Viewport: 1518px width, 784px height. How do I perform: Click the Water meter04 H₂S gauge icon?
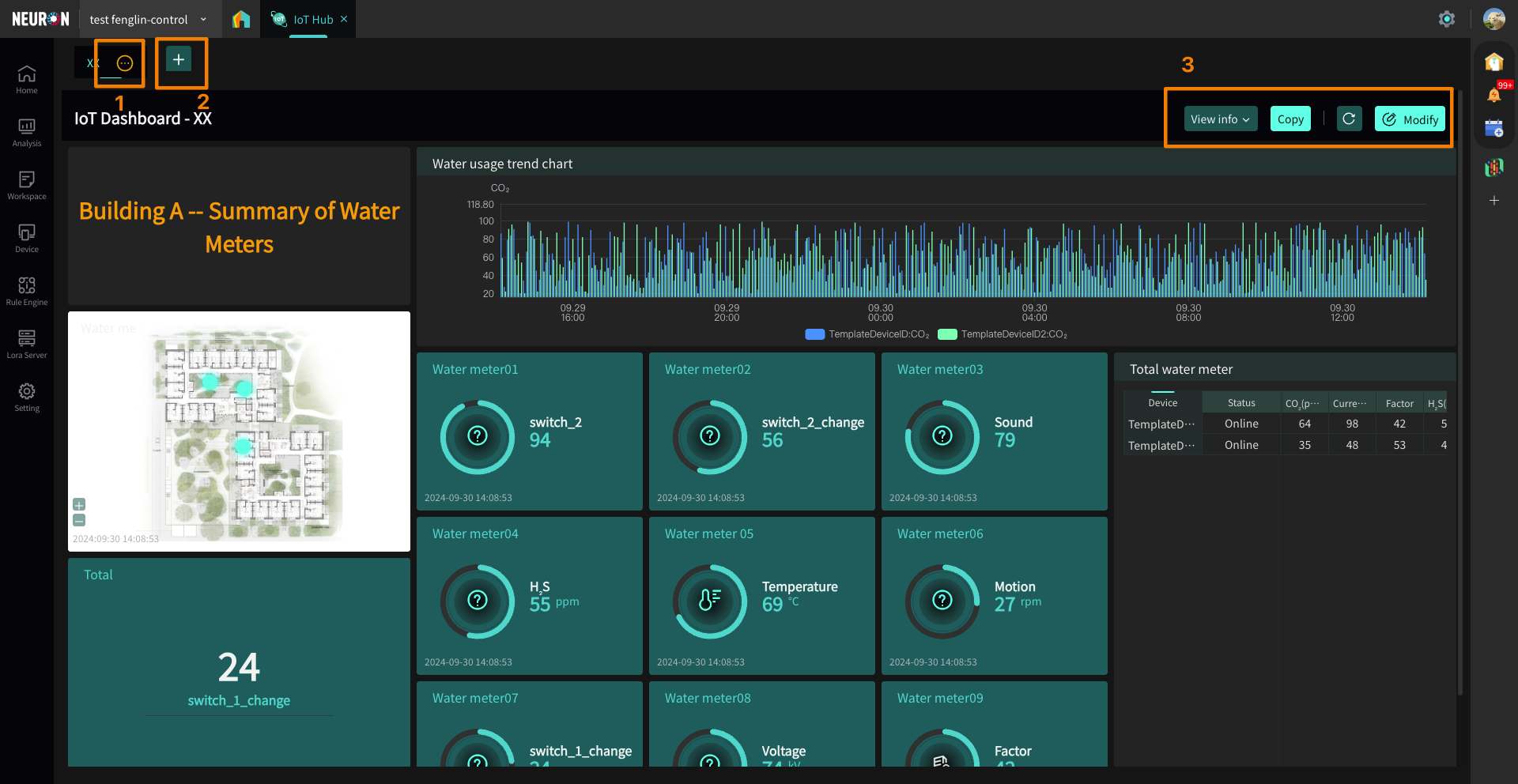pyautogui.click(x=478, y=601)
